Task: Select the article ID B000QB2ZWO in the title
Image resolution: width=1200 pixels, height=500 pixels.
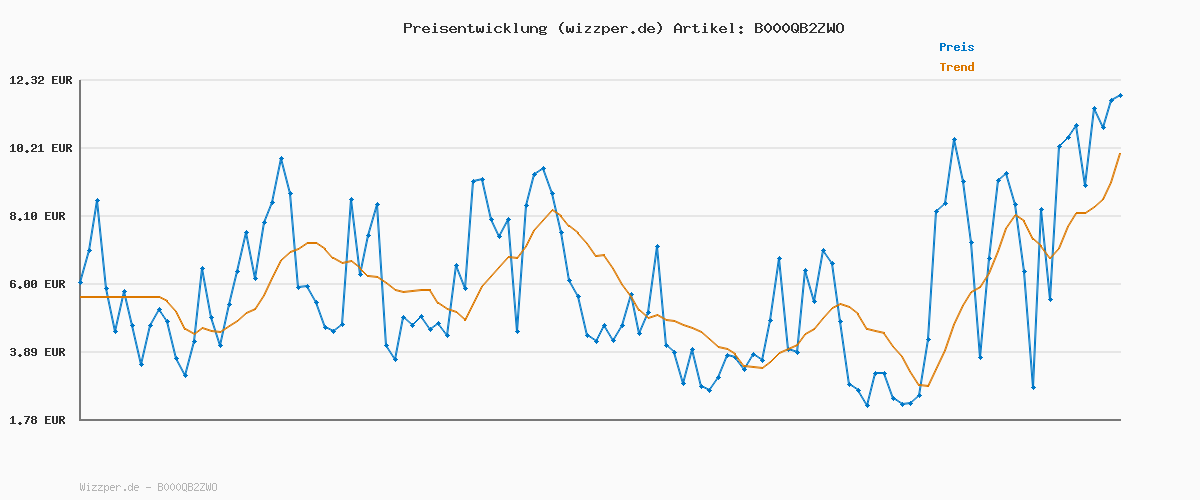Action: tap(798, 28)
